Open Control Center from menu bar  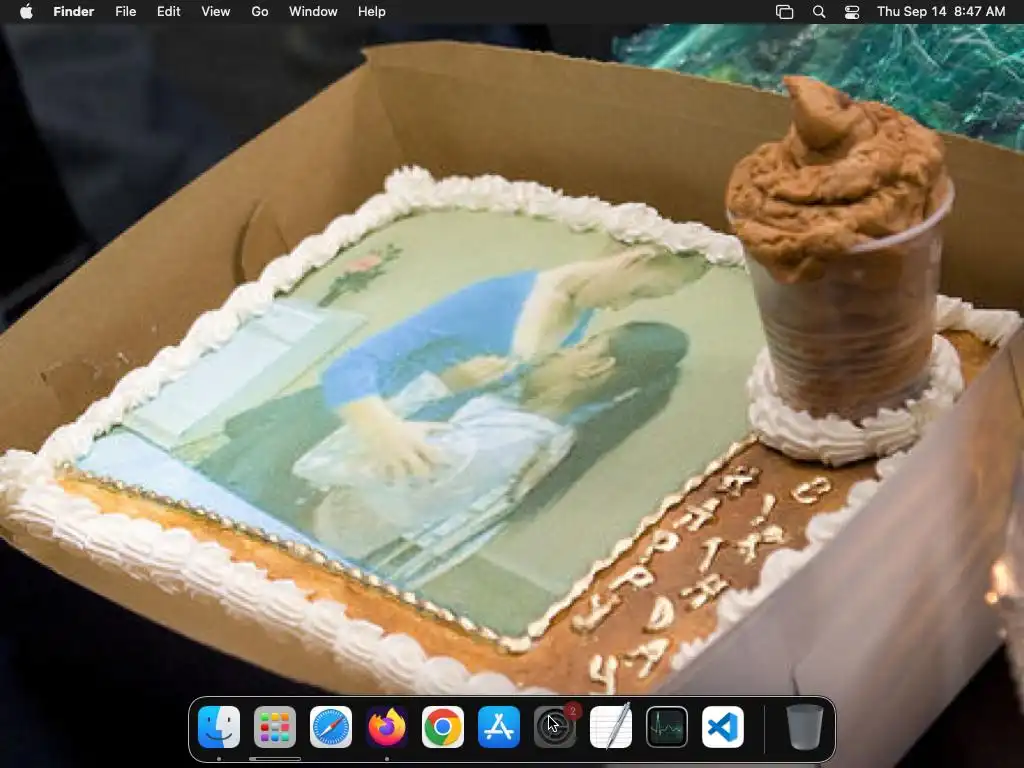(x=852, y=12)
